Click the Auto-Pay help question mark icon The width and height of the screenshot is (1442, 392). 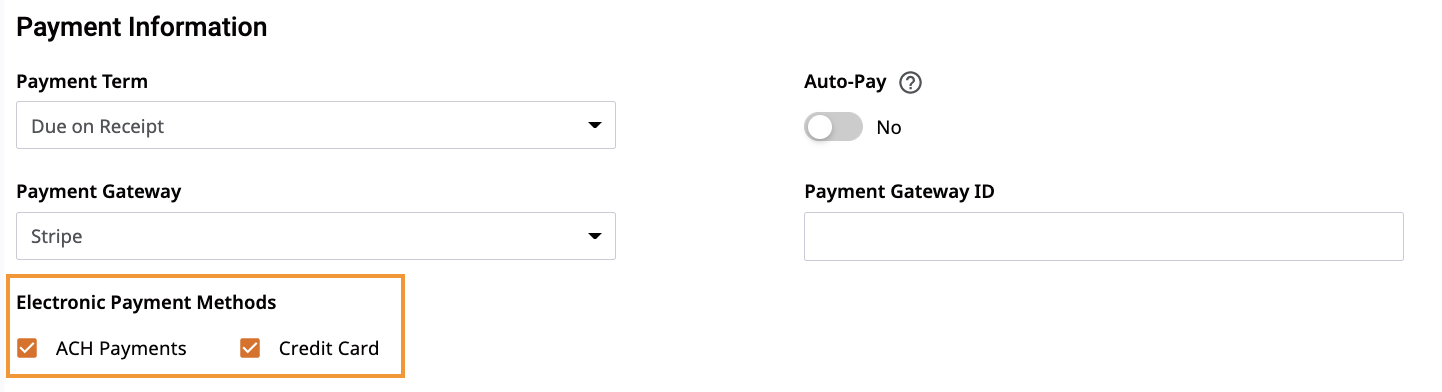coord(910,83)
